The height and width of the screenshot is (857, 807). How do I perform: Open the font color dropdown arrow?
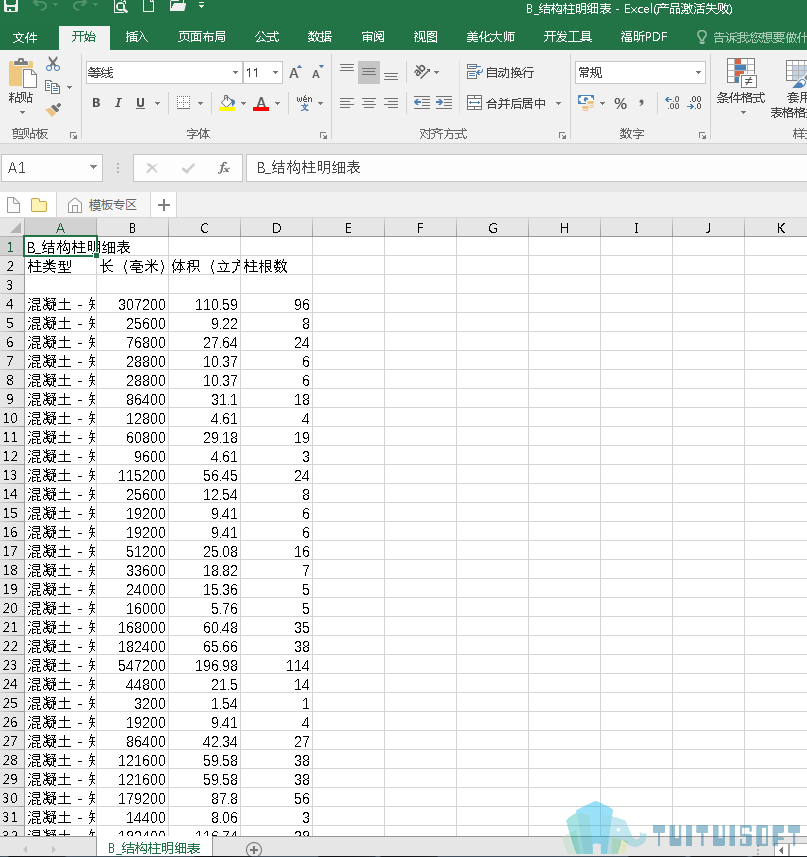(278, 103)
